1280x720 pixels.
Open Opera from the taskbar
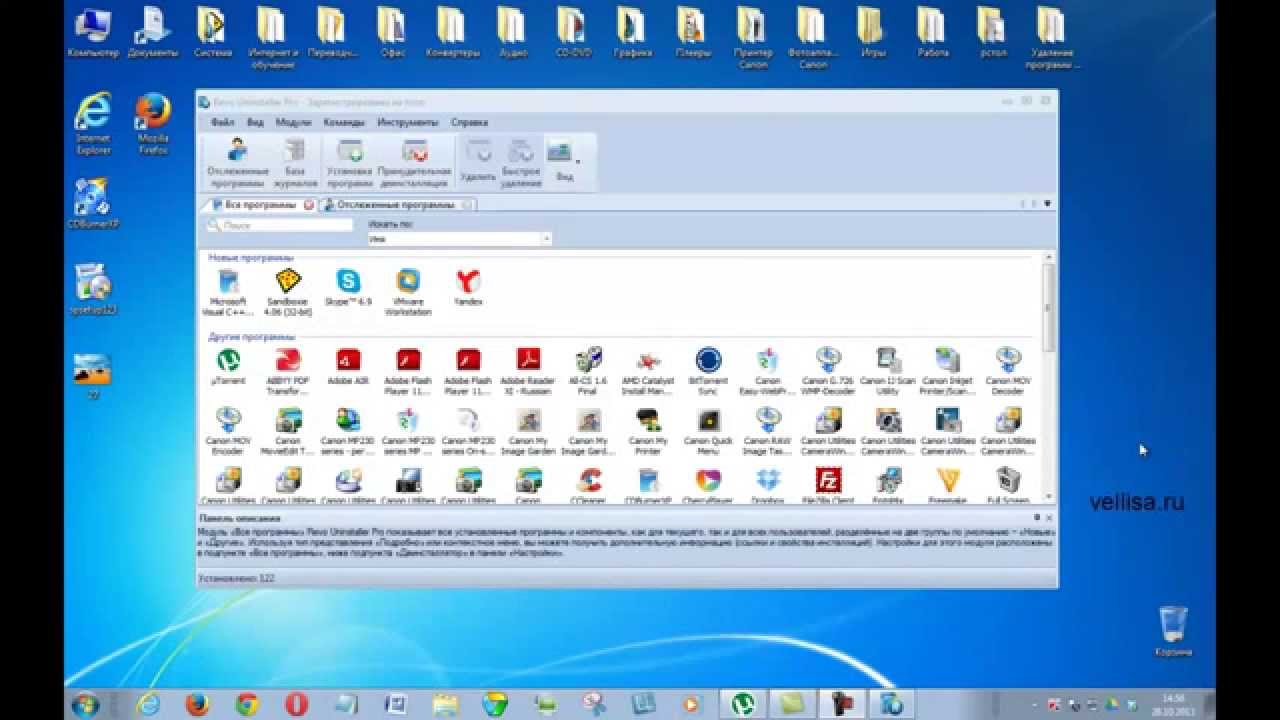[296, 704]
